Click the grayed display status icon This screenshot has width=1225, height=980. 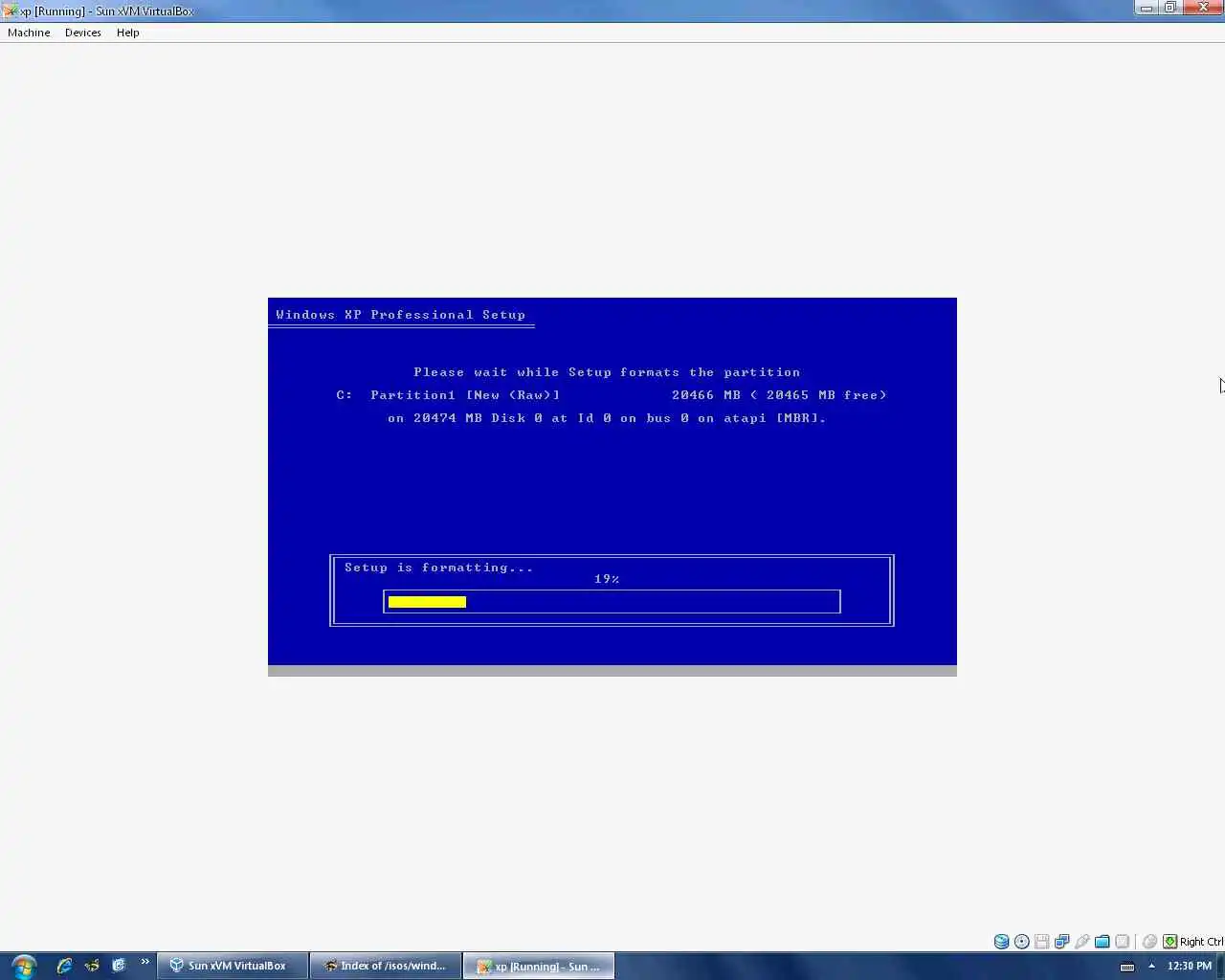point(1123,942)
